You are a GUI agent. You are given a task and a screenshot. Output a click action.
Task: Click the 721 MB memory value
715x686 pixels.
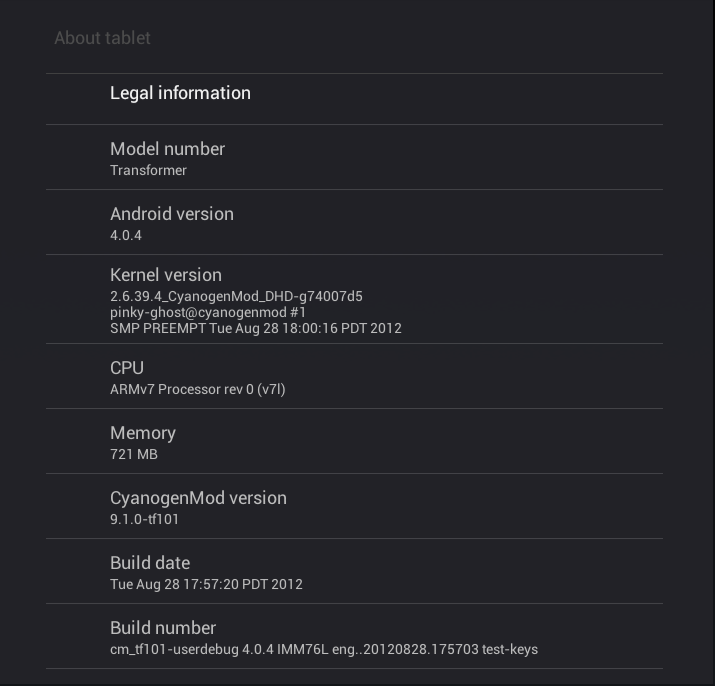point(133,454)
